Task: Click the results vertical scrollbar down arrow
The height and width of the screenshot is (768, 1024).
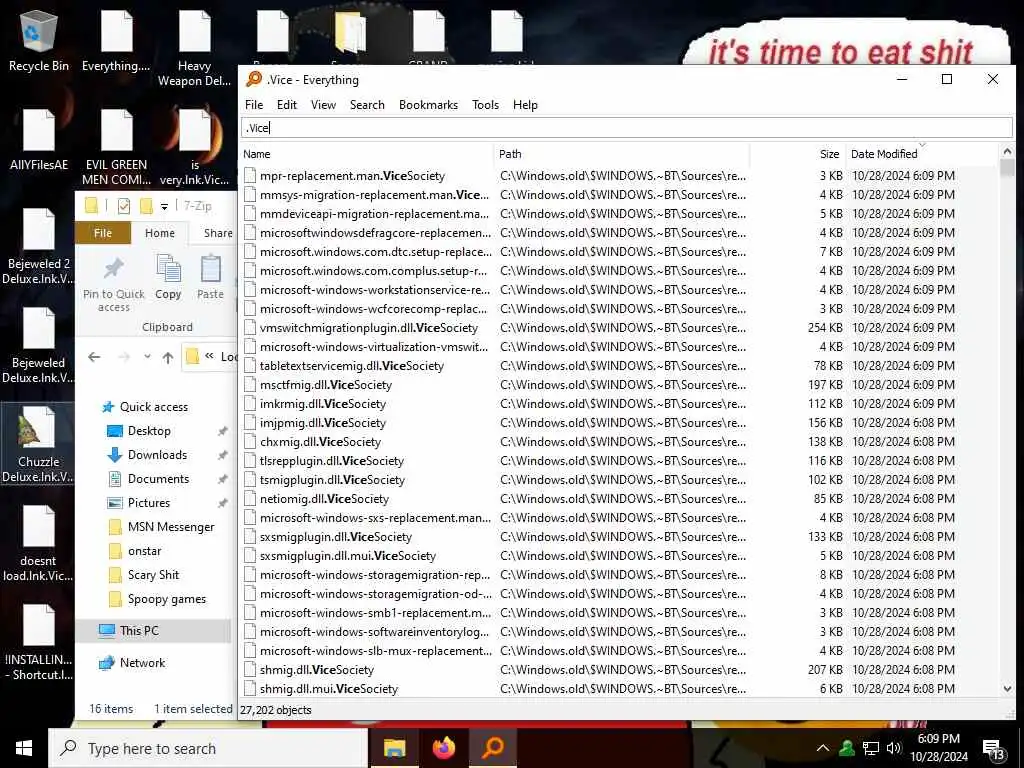Action: [x=1007, y=688]
